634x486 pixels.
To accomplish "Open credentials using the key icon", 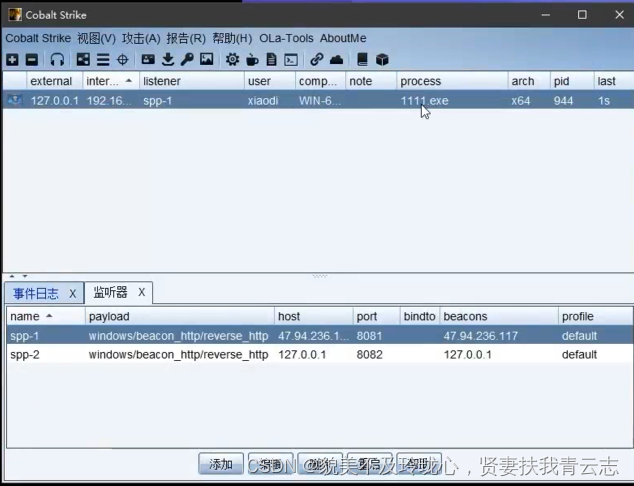I will 187,60.
